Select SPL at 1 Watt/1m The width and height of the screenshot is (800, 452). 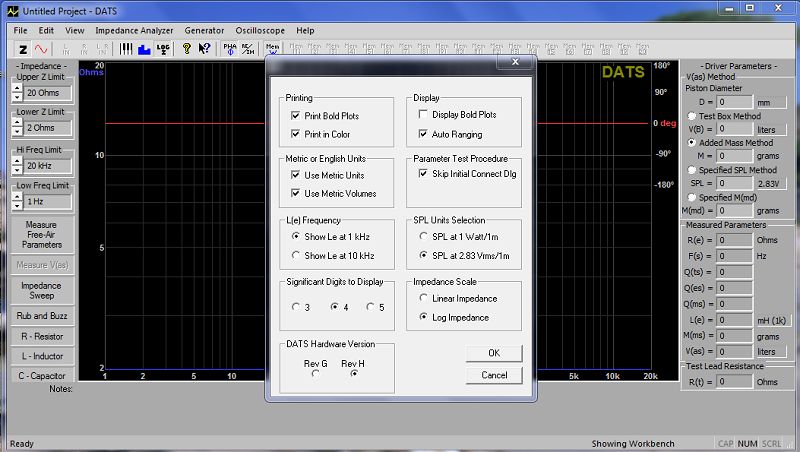click(423, 236)
